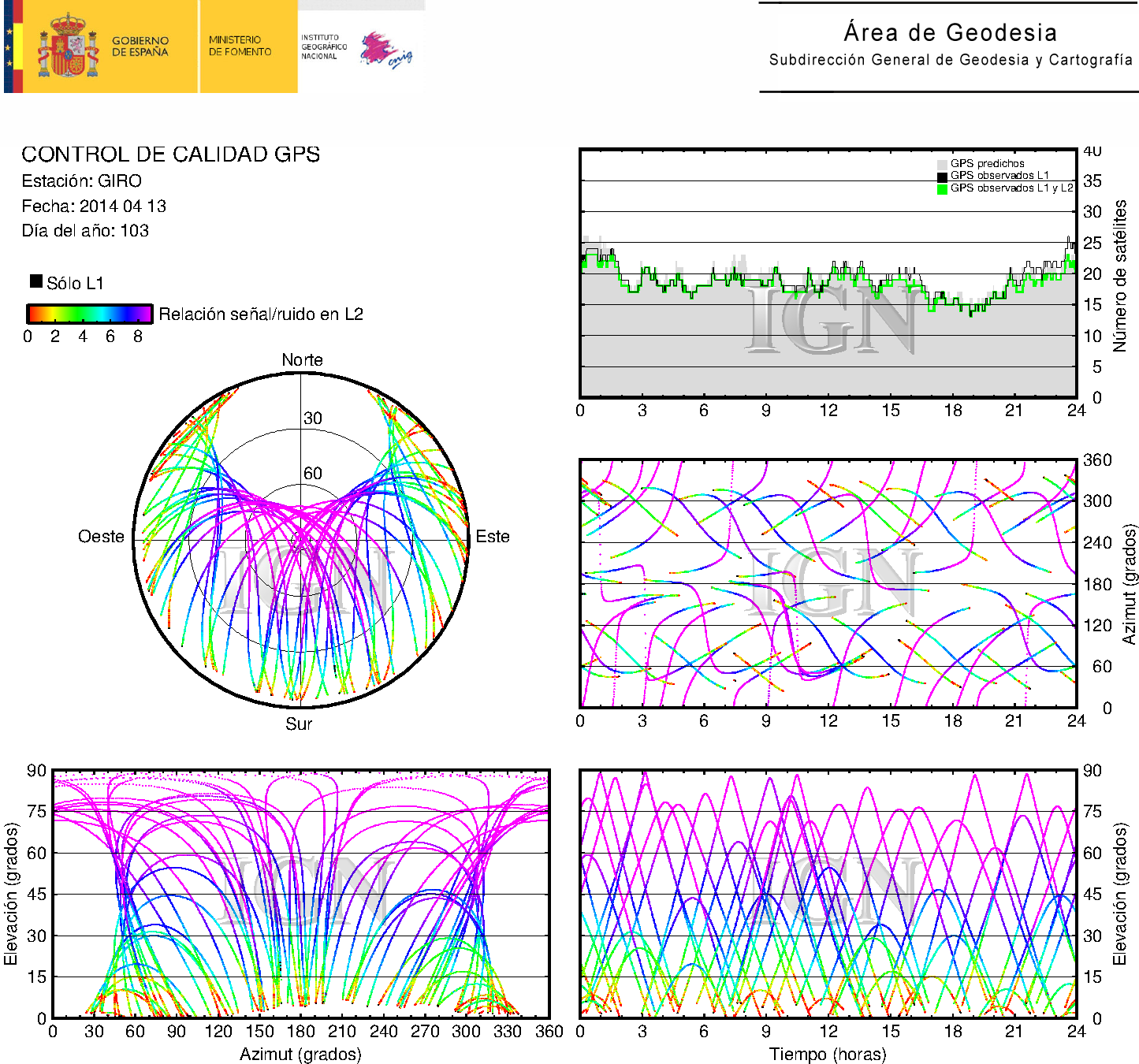Click the IGN watermark in the satellite count chart
The image size is (1139, 1064).
pos(830,321)
